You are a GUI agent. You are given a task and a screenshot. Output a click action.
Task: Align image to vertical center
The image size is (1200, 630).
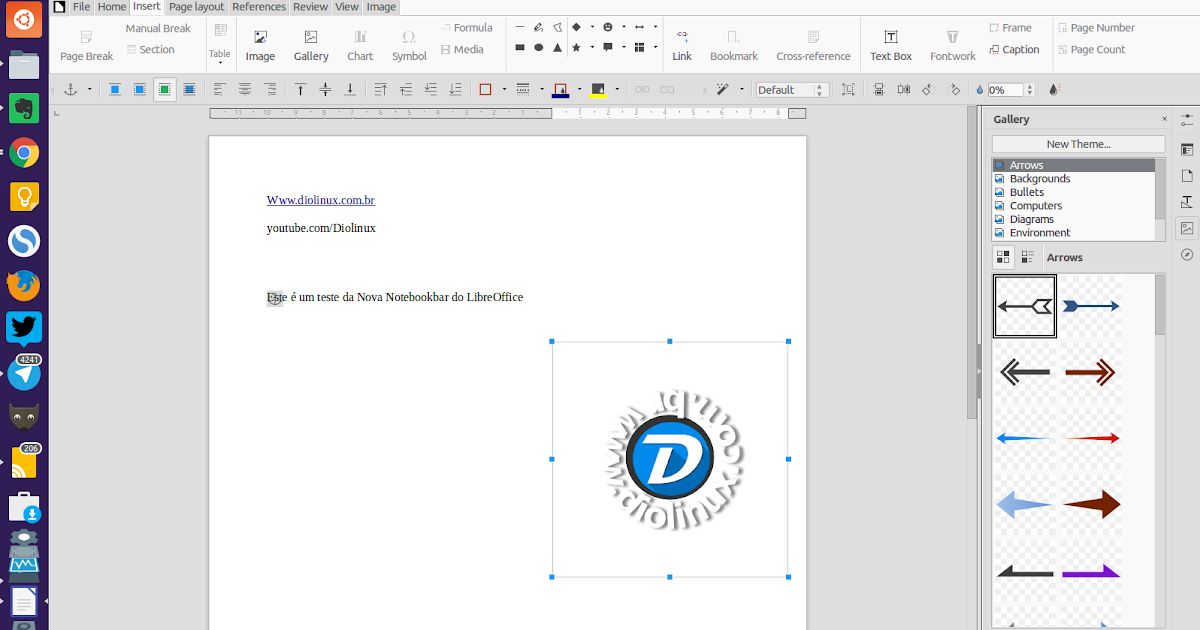tap(325, 89)
